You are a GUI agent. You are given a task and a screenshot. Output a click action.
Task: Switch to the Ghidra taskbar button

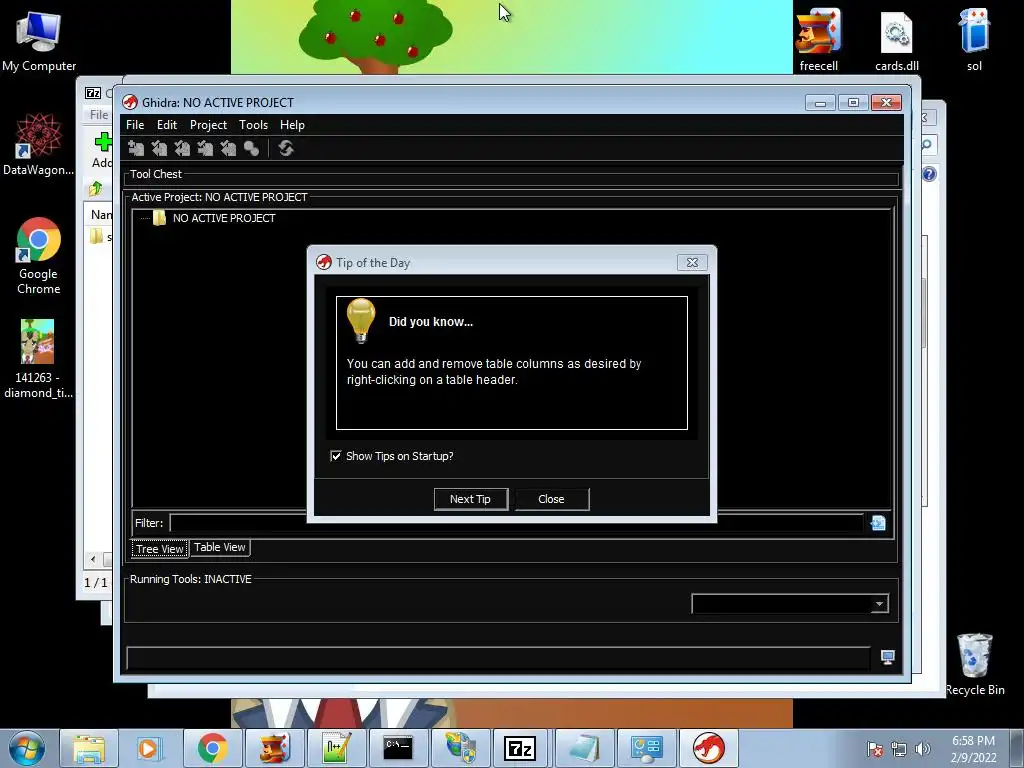708,748
